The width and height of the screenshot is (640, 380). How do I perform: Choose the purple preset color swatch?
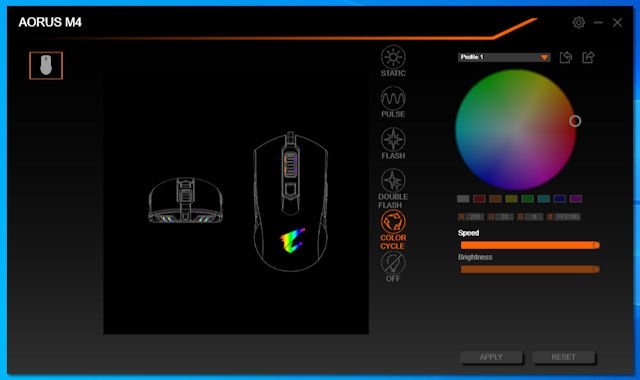point(576,199)
